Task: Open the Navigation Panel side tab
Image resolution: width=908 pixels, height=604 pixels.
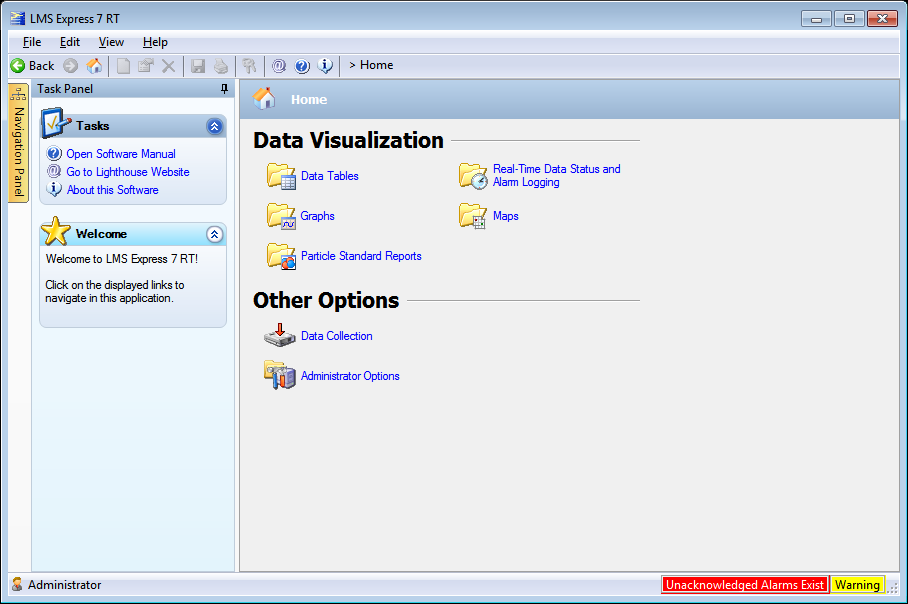Action: tap(19, 143)
